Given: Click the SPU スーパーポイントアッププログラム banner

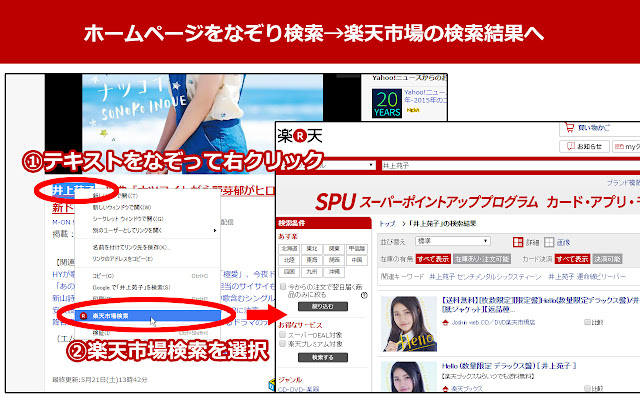Looking at the screenshot, I should [458, 202].
